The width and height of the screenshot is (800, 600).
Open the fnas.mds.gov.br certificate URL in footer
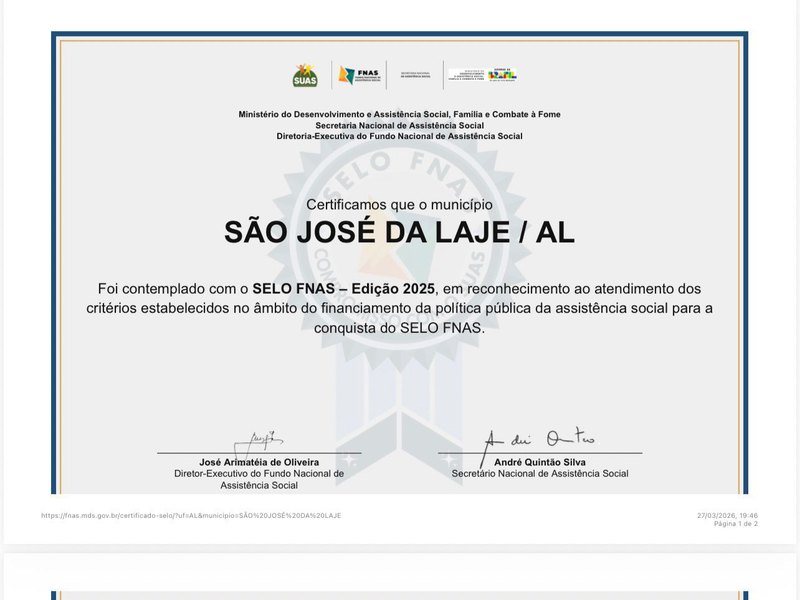[x=191, y=515]
